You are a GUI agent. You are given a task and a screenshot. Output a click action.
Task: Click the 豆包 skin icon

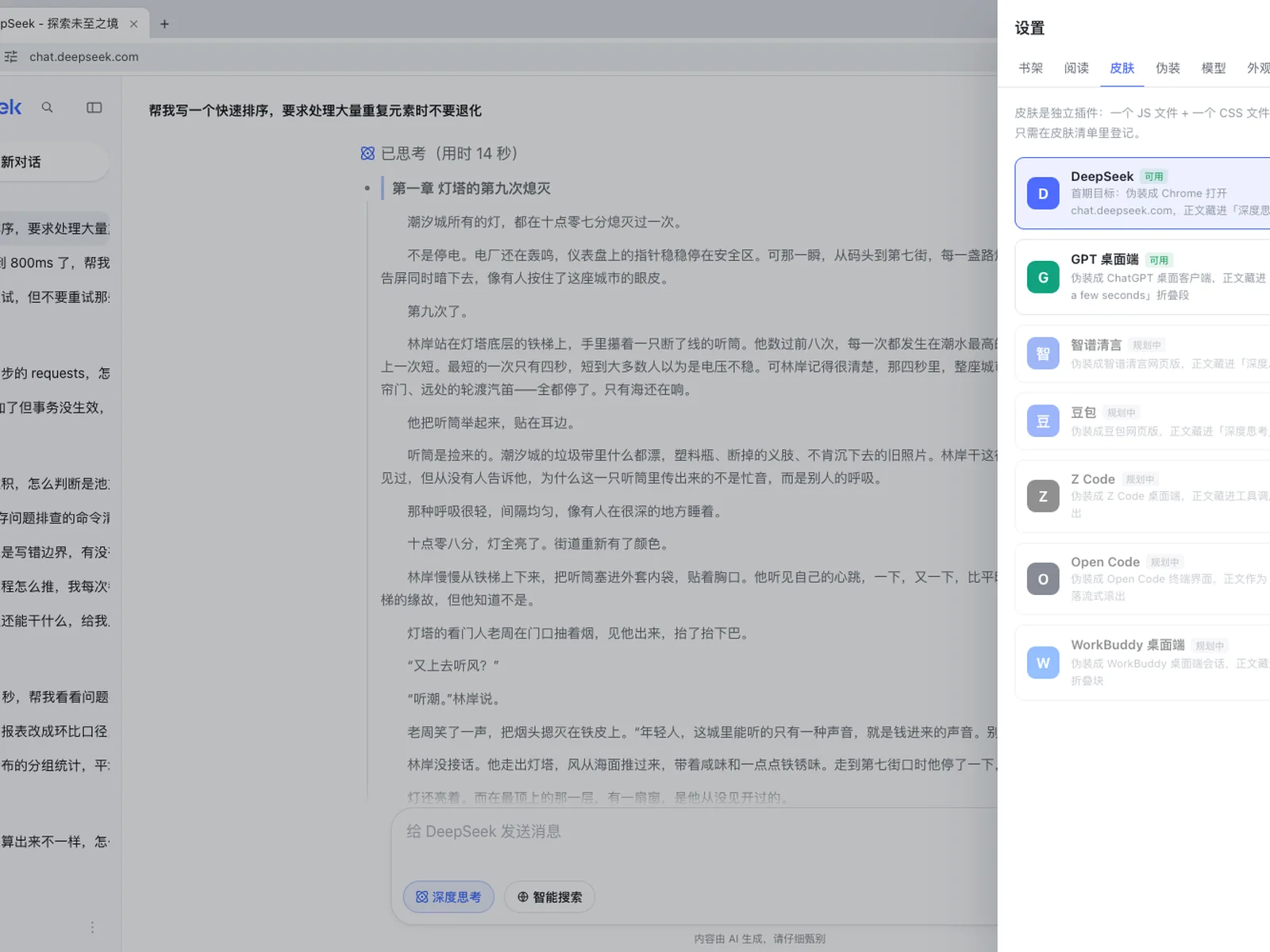tap(1043, 421)
